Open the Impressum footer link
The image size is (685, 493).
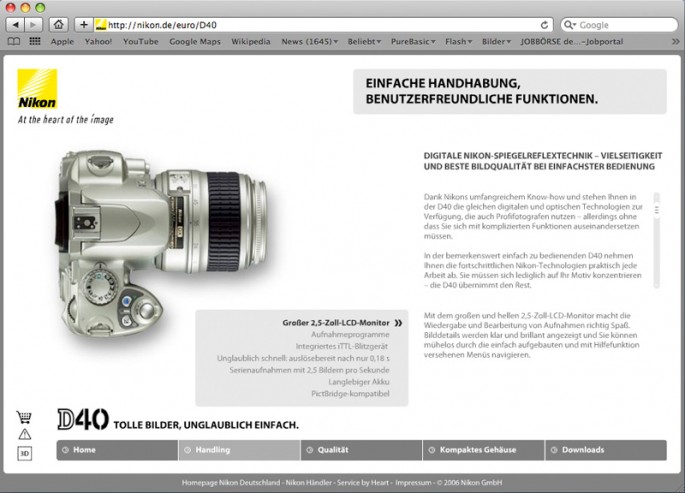413,483
